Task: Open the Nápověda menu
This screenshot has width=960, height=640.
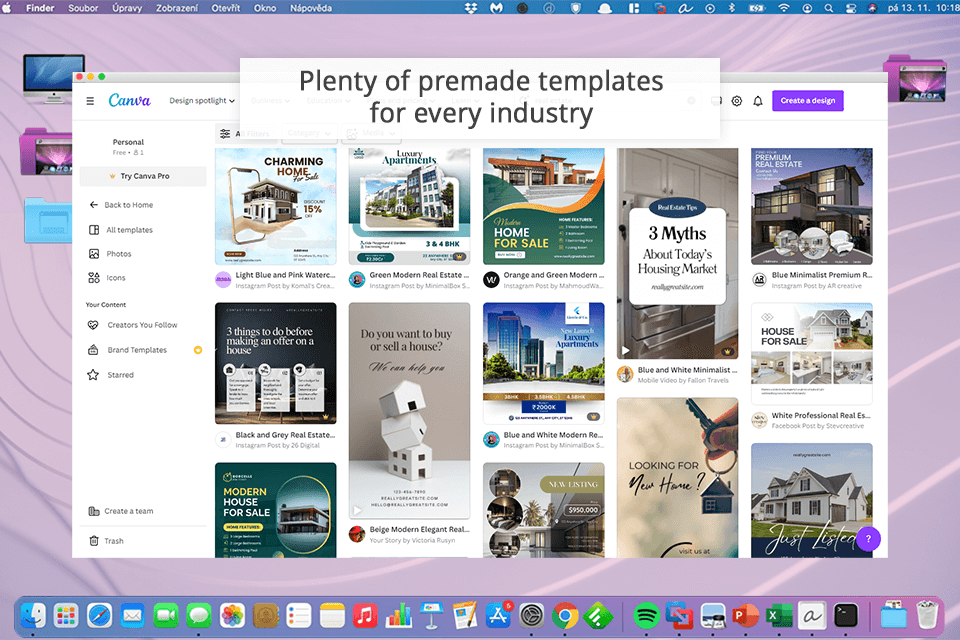Action: [311, 8]
